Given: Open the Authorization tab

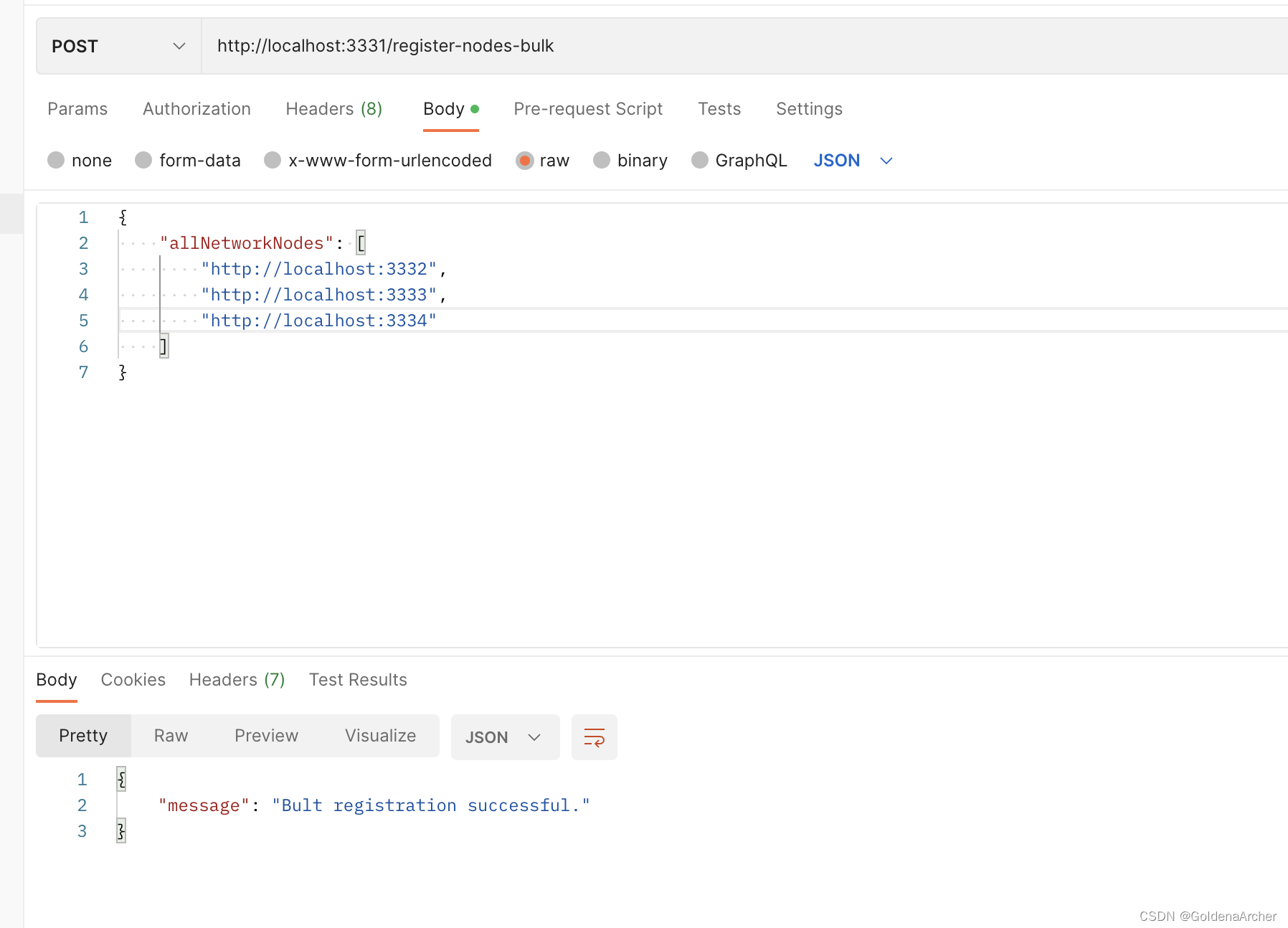Looking at the screenshot, I should 196,109.
